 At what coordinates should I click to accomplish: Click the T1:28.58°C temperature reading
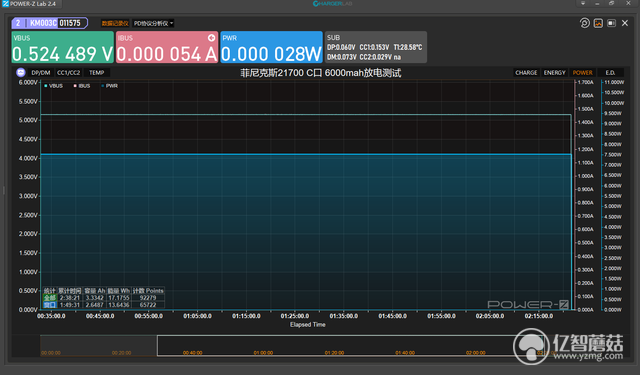(x=408, y=47)
